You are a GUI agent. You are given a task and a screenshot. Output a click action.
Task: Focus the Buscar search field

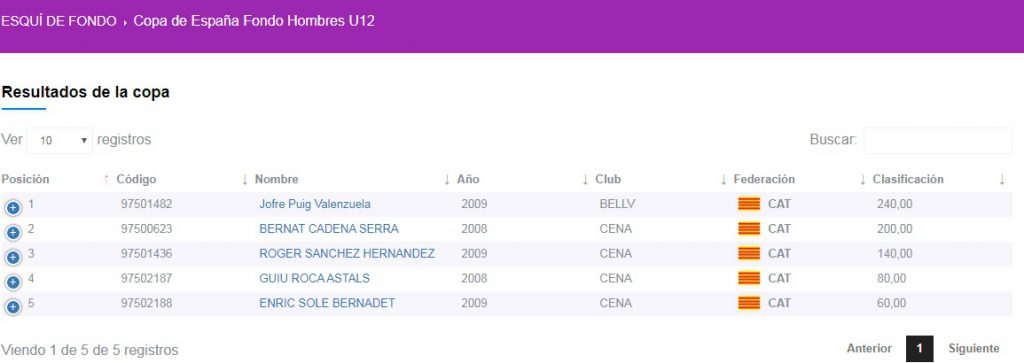(938, 140)
